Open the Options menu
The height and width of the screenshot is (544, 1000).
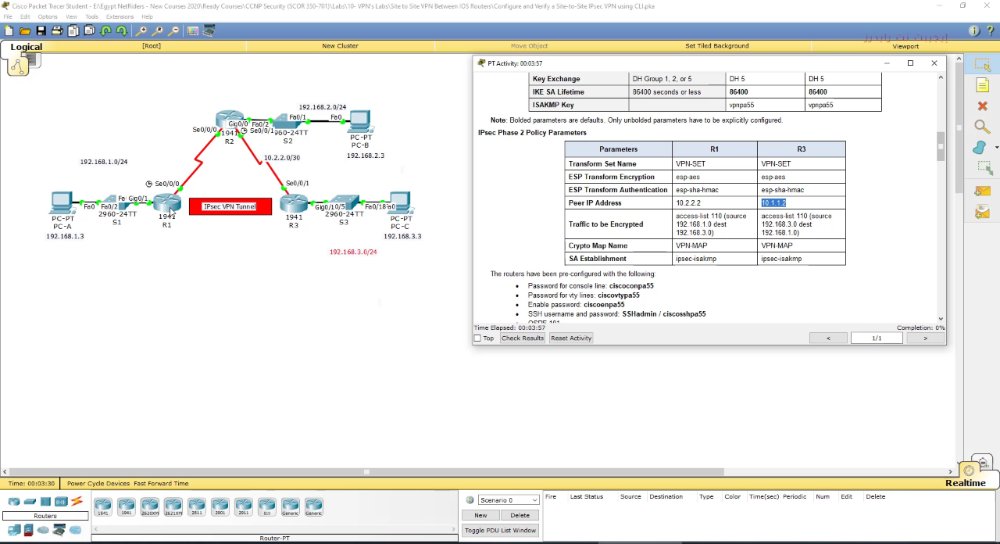point(47,17)
